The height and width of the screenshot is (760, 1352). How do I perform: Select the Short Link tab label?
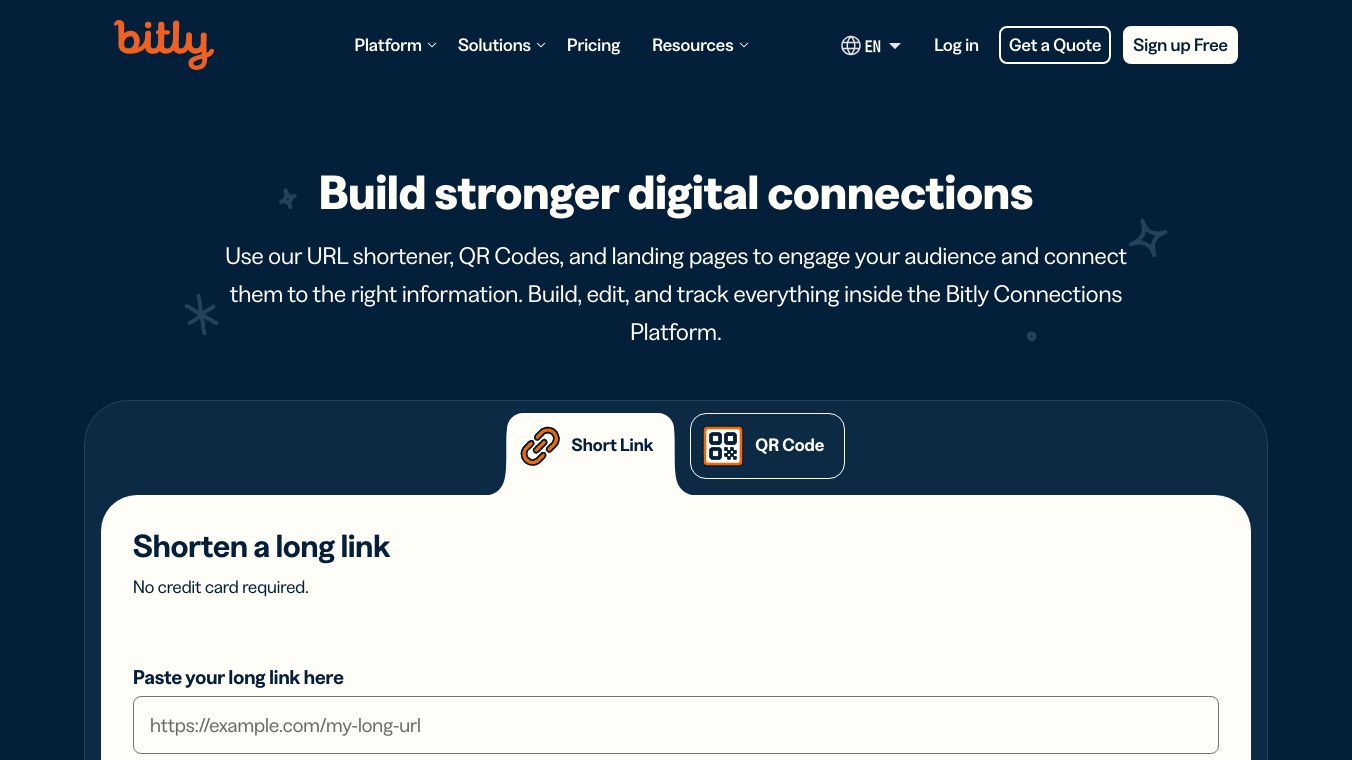(x=612, y=445)
